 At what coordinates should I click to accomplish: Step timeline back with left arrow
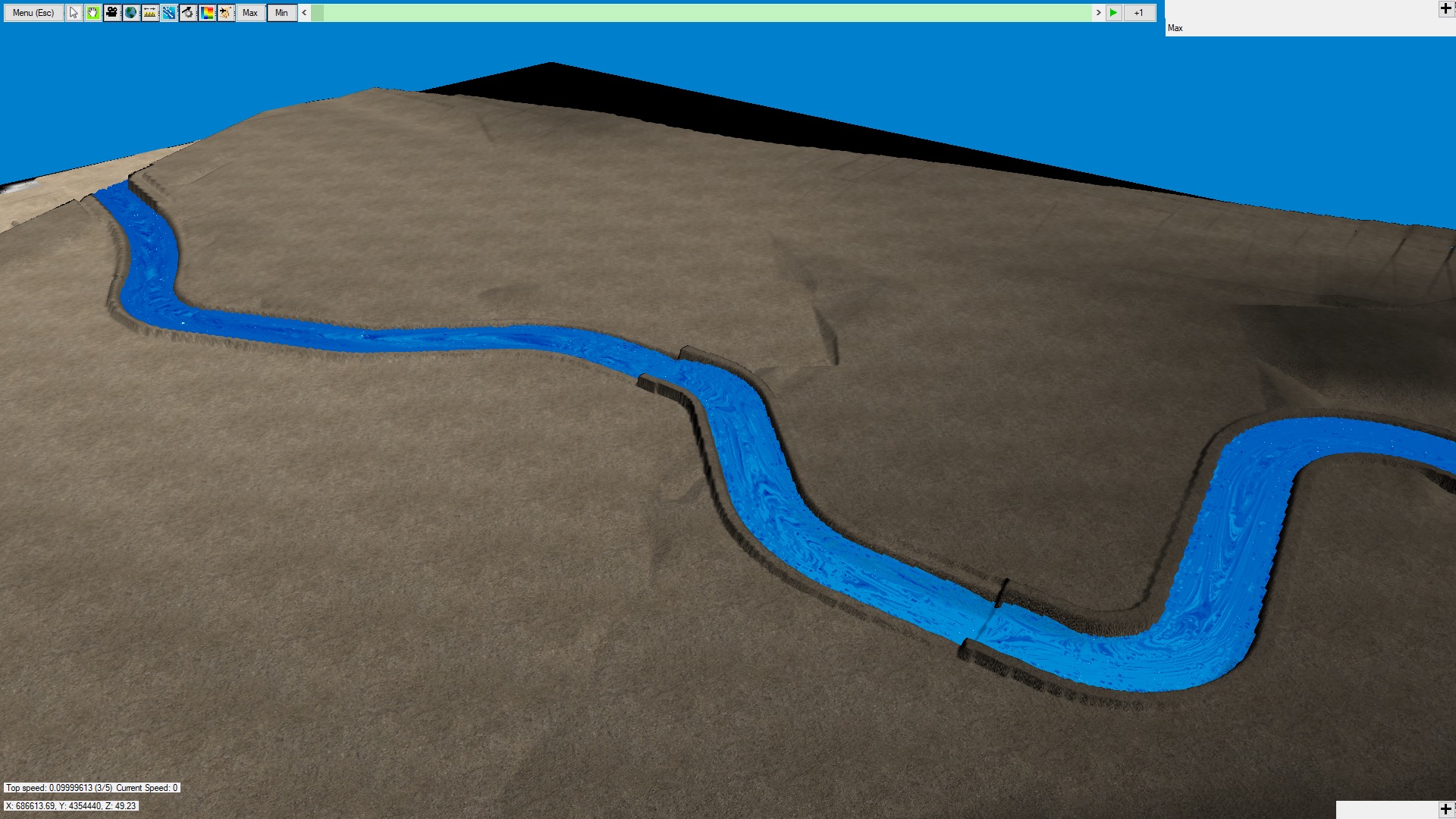tap(304, 13)
